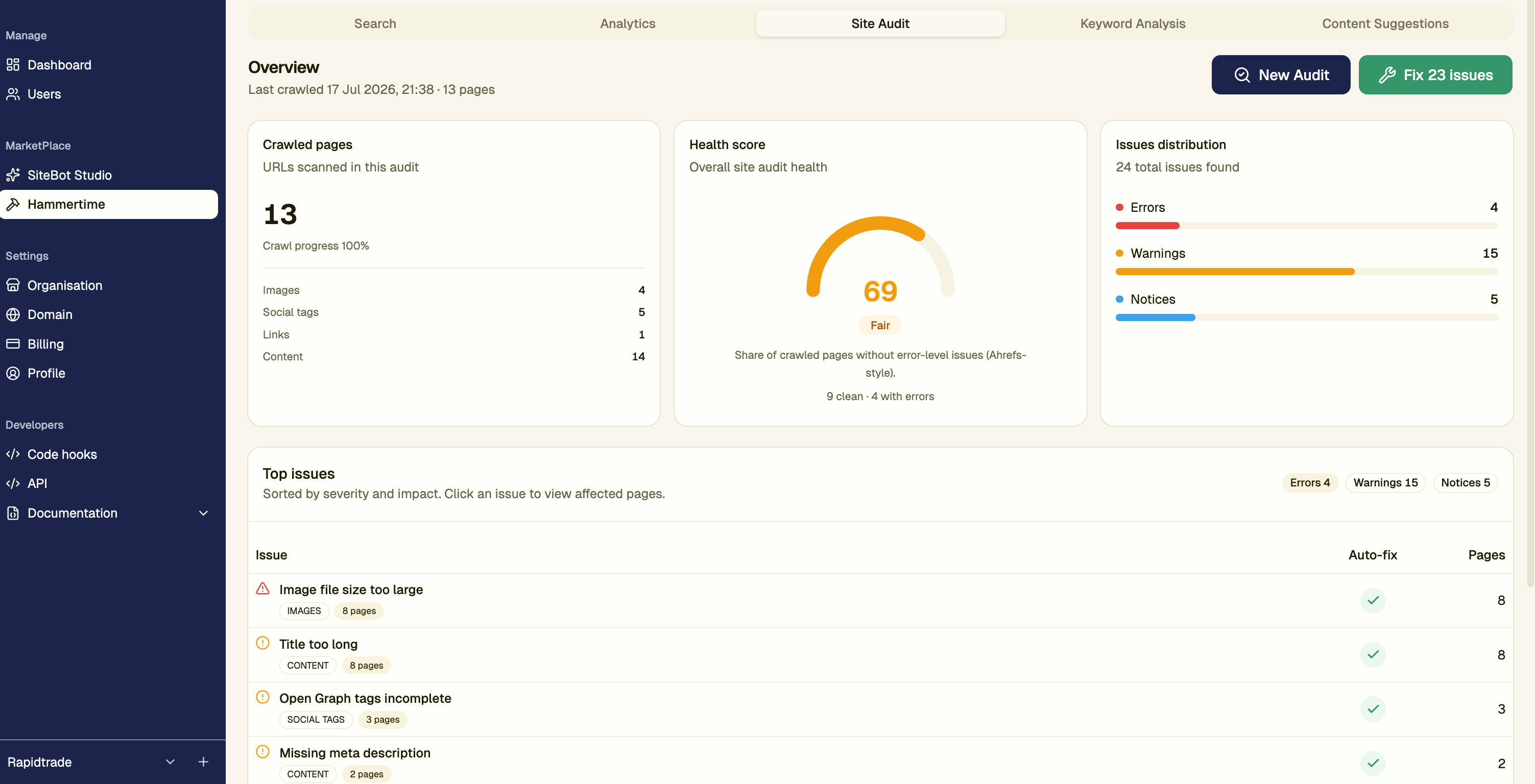Click the Billing card icon

13,344
